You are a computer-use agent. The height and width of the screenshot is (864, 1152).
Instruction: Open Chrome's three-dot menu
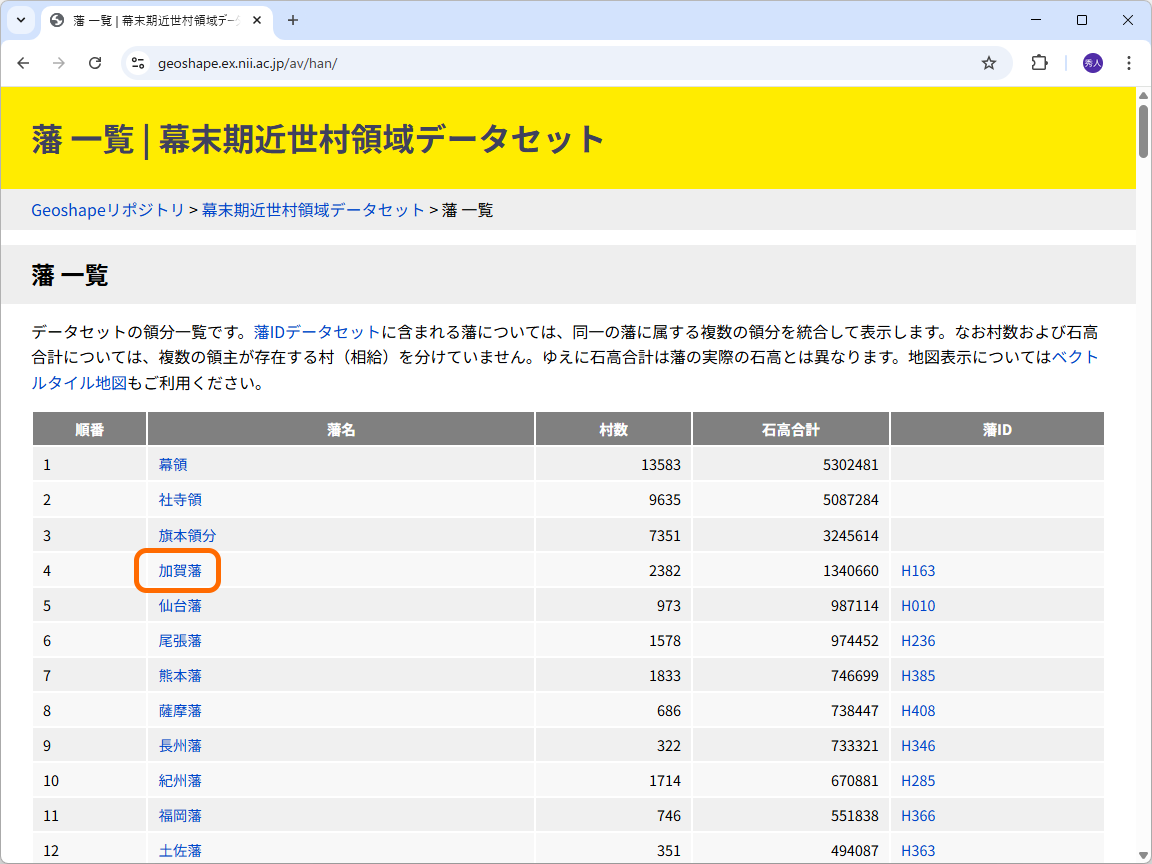(1129, 63)
